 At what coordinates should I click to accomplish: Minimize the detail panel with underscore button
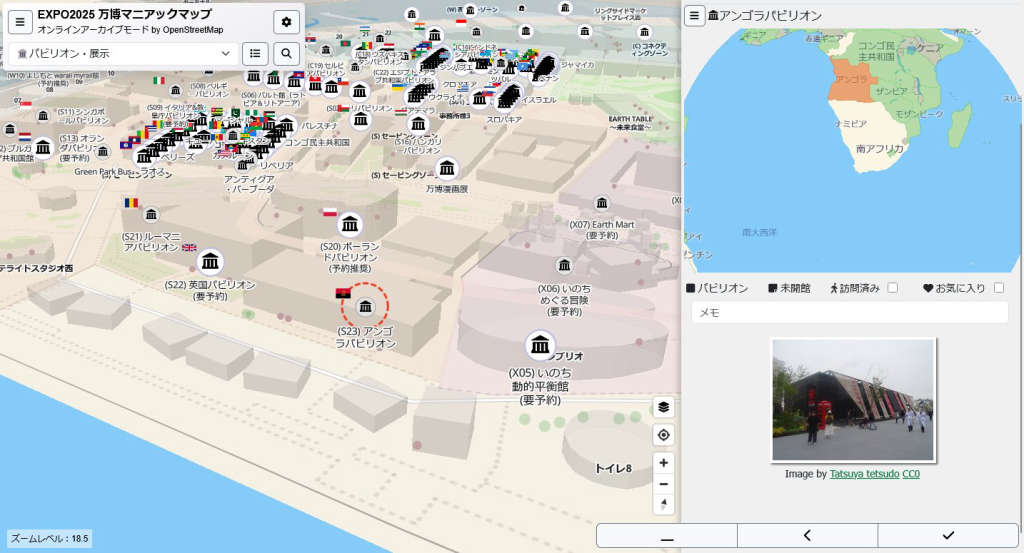667,536
